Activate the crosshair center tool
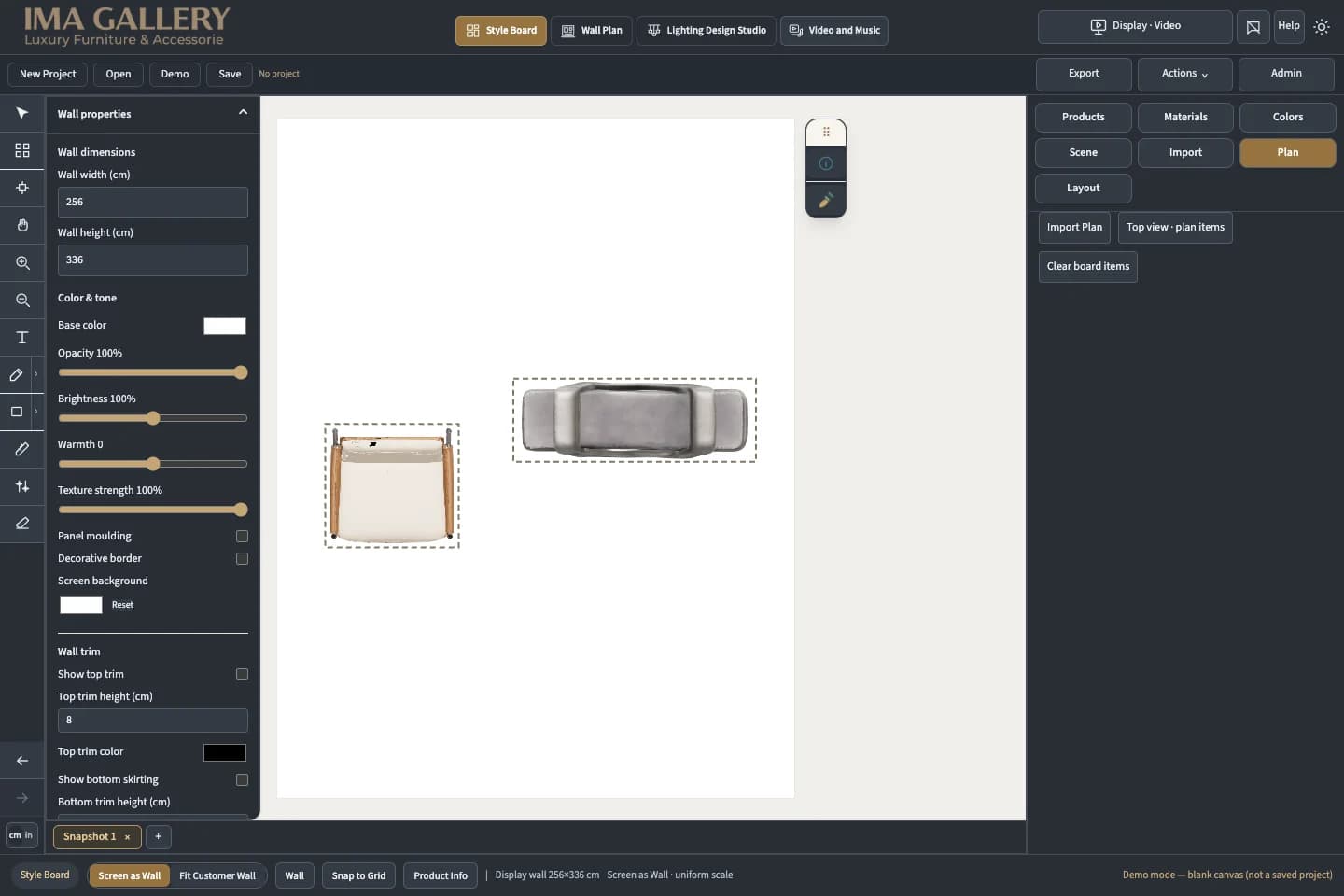 22,188
